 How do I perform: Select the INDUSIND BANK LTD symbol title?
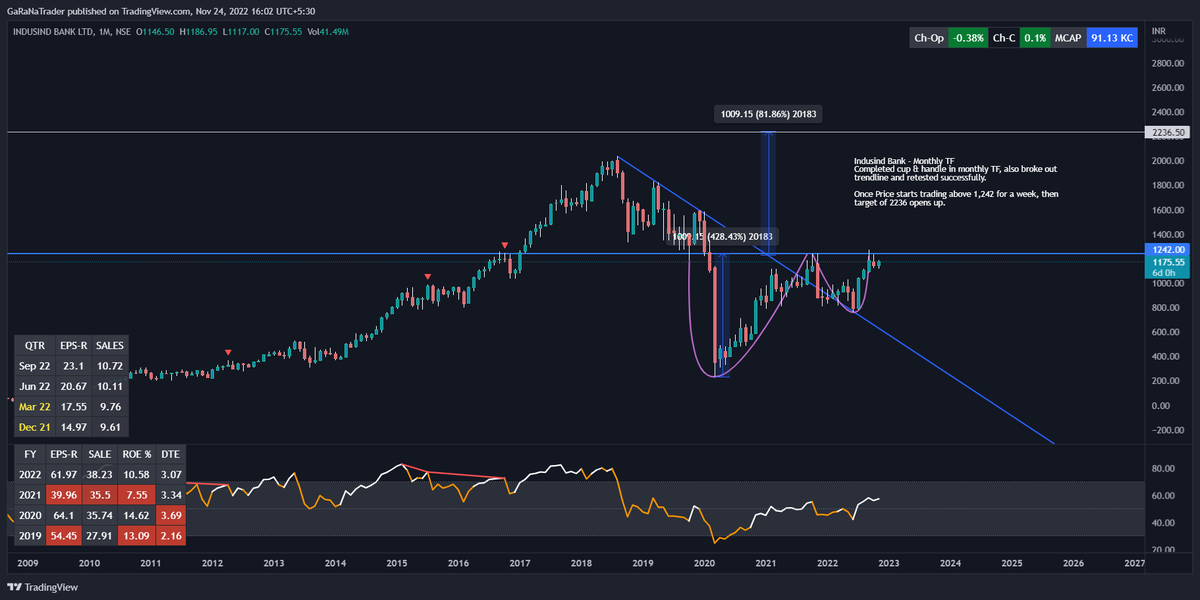[x=52, y=32]
